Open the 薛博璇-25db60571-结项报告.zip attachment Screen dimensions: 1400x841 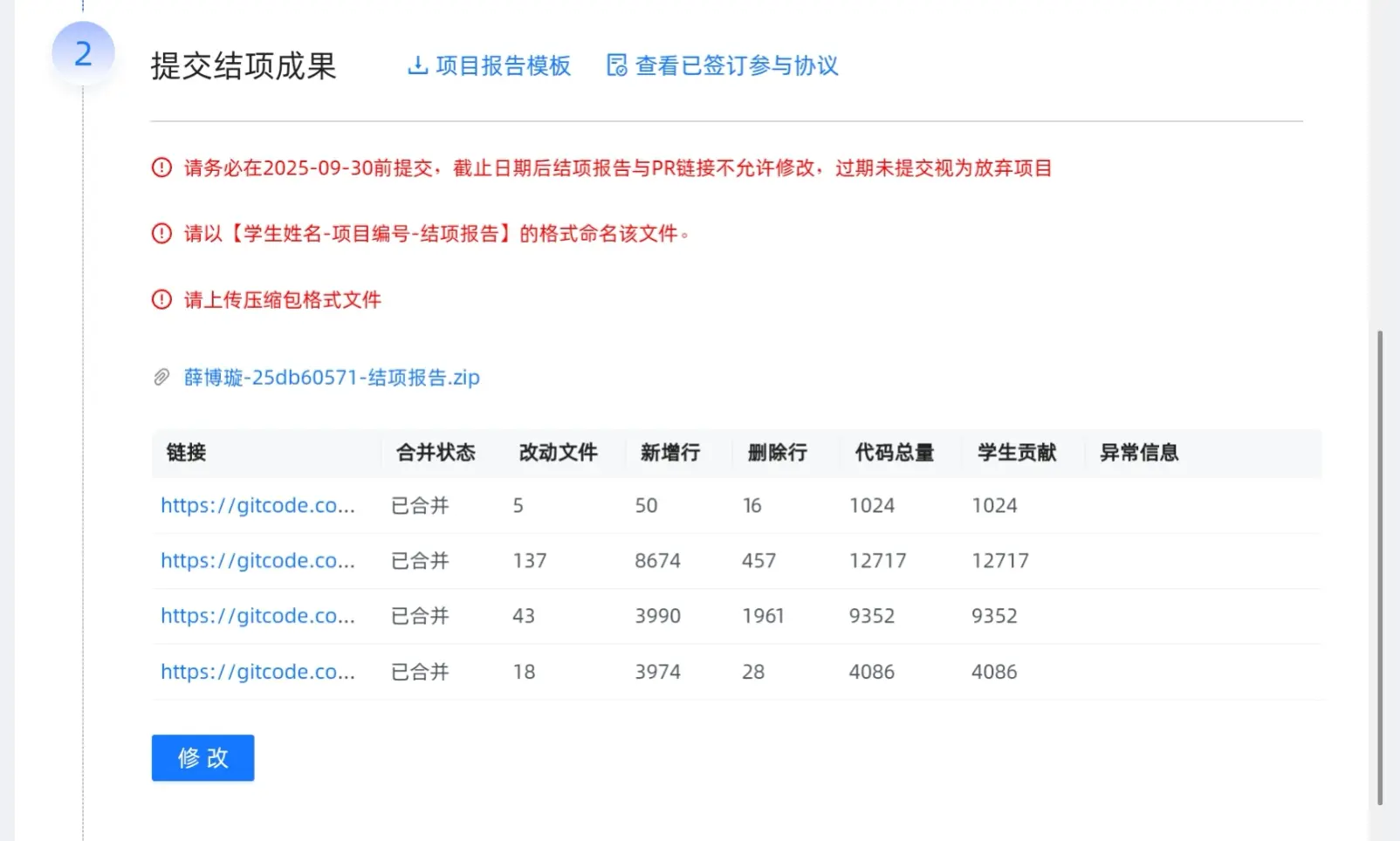point(332,377)
